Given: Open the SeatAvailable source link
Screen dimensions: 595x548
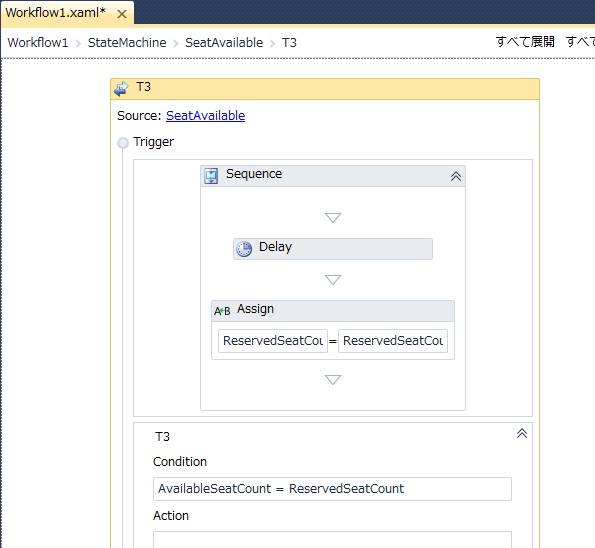Looking at the screenshot, I should point(205,116).
